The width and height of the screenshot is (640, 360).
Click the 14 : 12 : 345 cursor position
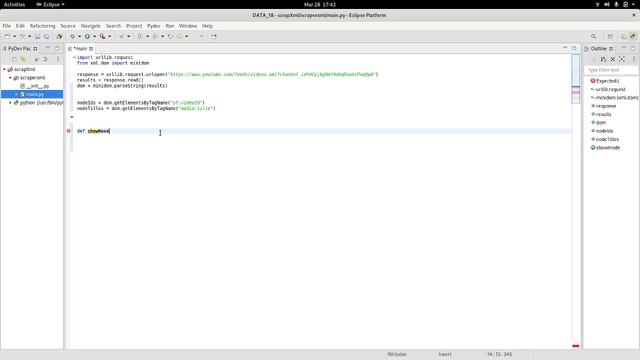click(499, 354)
